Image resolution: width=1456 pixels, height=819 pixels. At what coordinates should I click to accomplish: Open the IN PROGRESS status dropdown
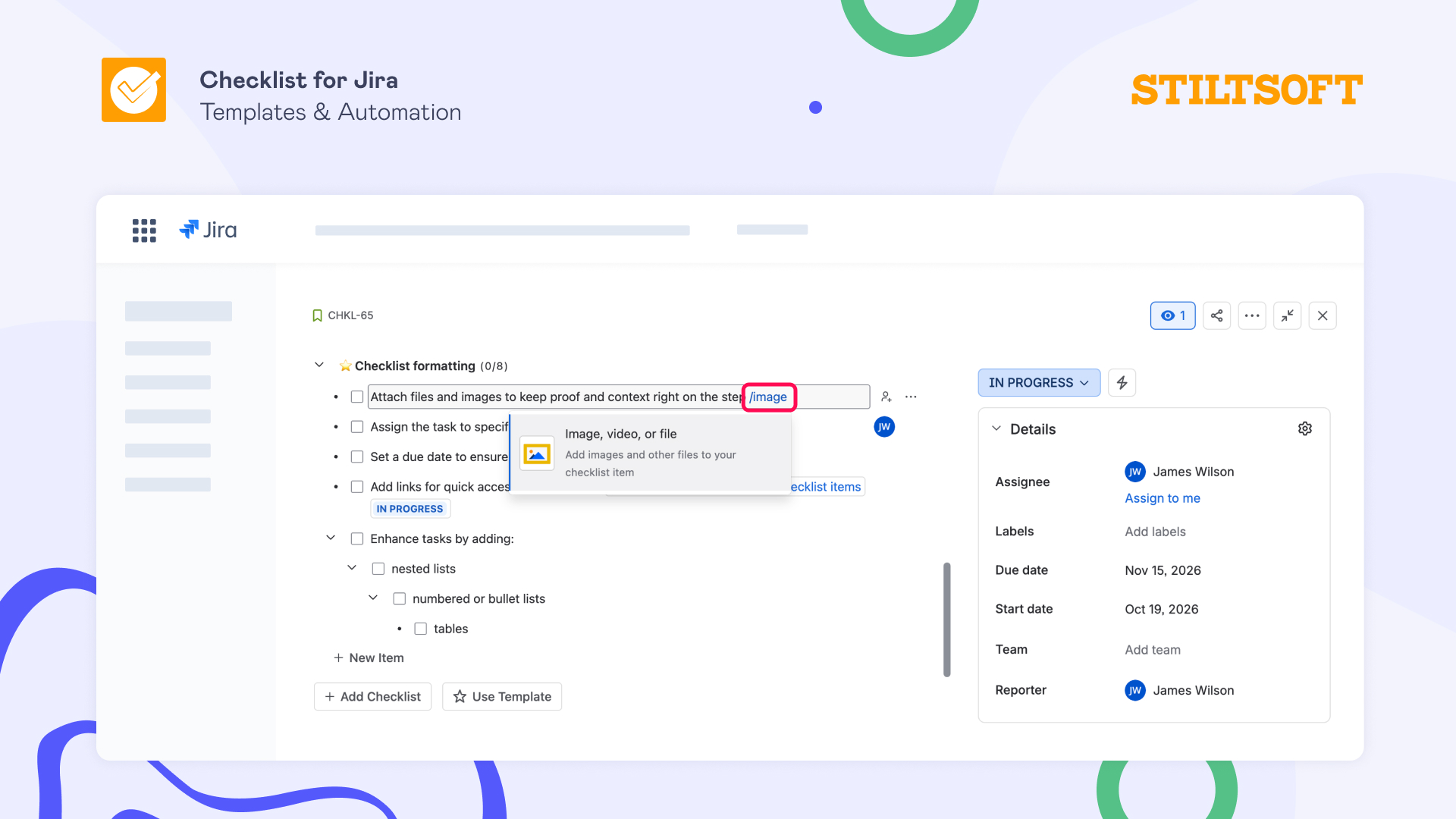[x=1039, y=383]
